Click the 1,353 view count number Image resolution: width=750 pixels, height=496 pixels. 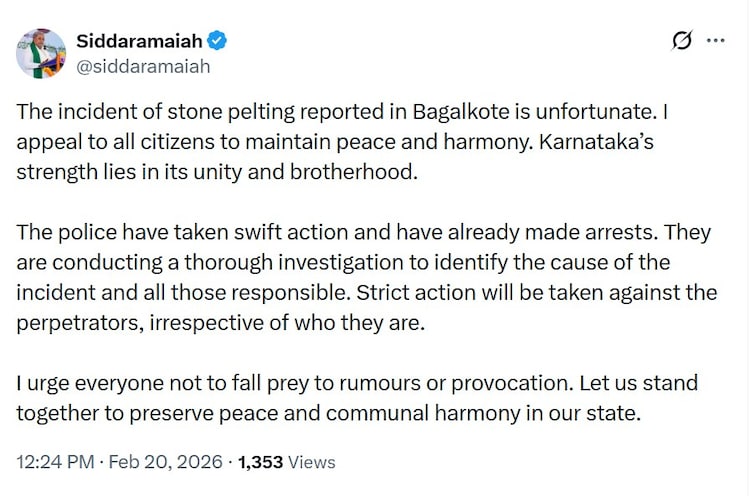tap(261, 462)
